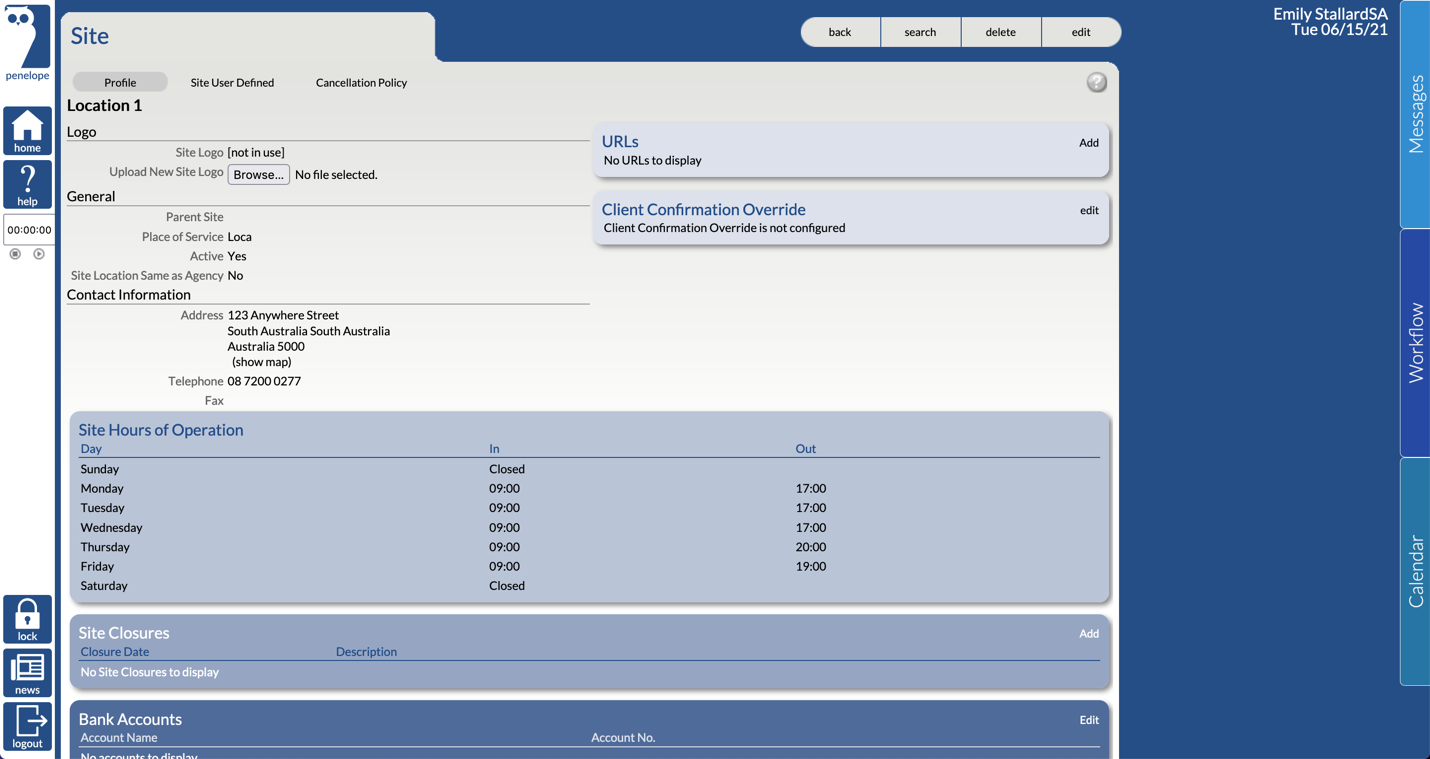Click the URLs panel heading
Screen dimensions: 1430x759
(x=620, y=142)
